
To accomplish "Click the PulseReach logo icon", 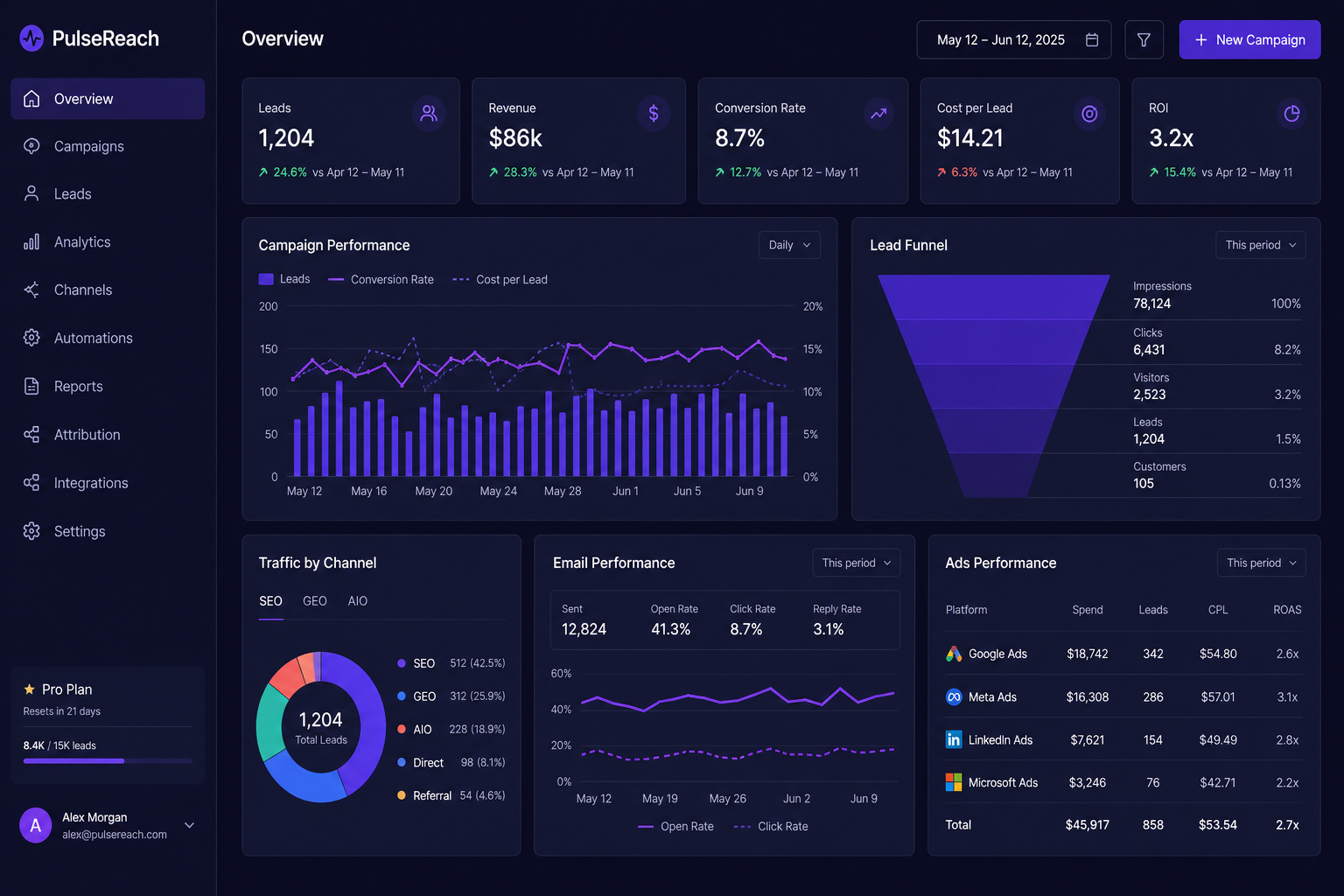I will 31,38.
